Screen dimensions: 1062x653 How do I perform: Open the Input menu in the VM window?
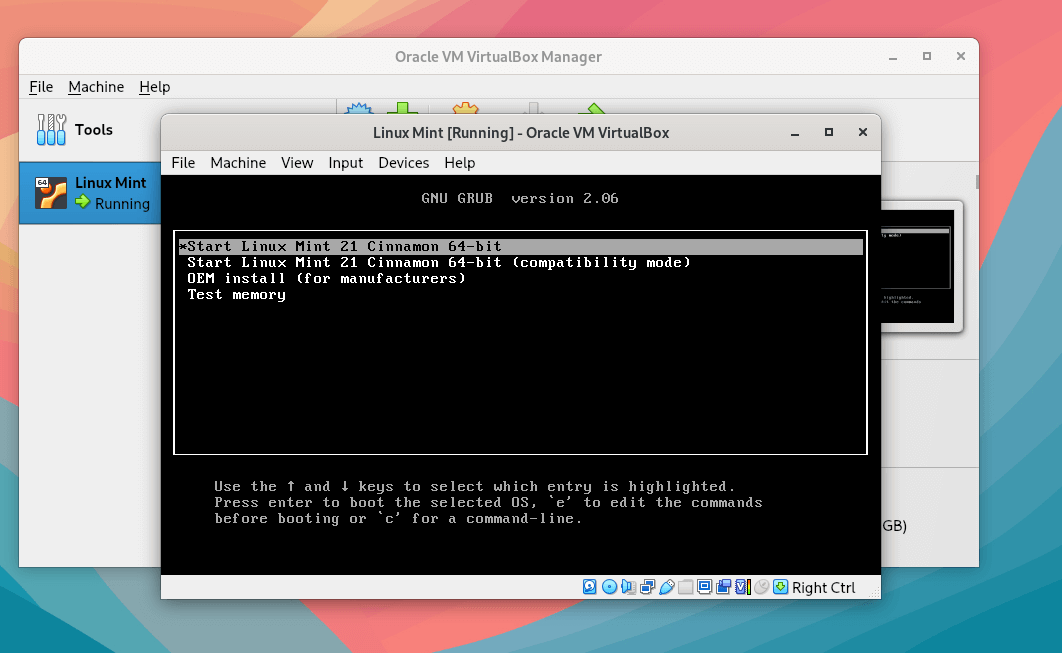pos(346,163)
